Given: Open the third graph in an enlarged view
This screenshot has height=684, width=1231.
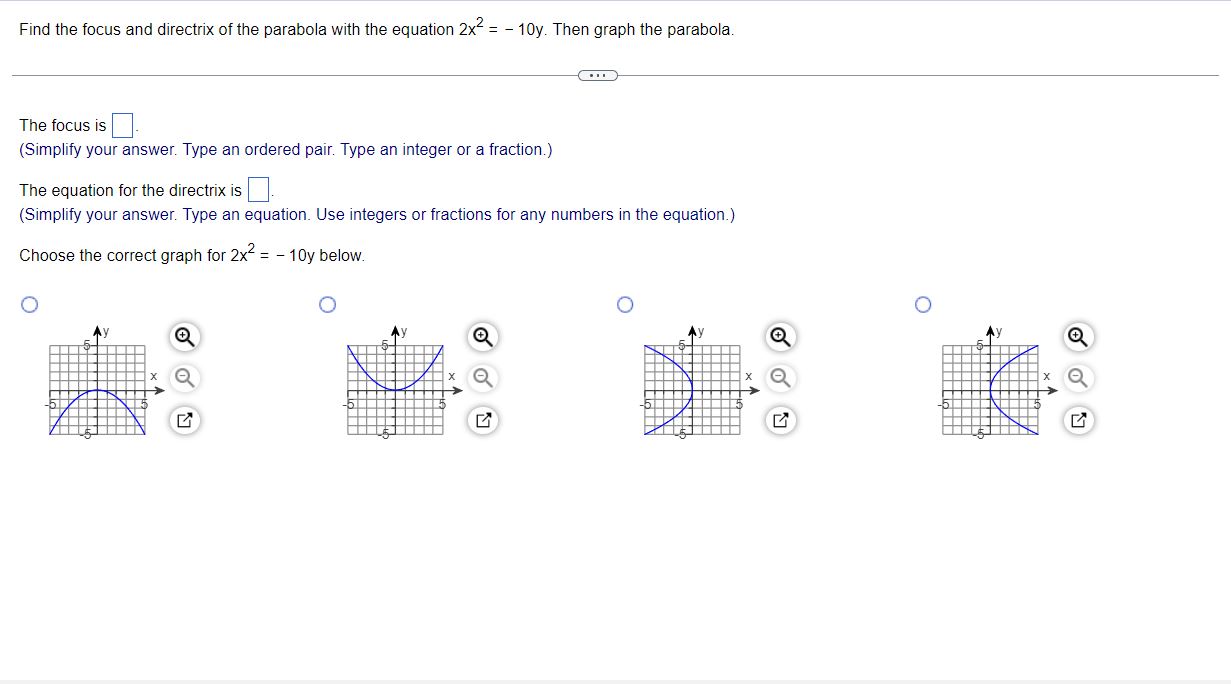Looking at the screenshot, I should click(781, 420).
